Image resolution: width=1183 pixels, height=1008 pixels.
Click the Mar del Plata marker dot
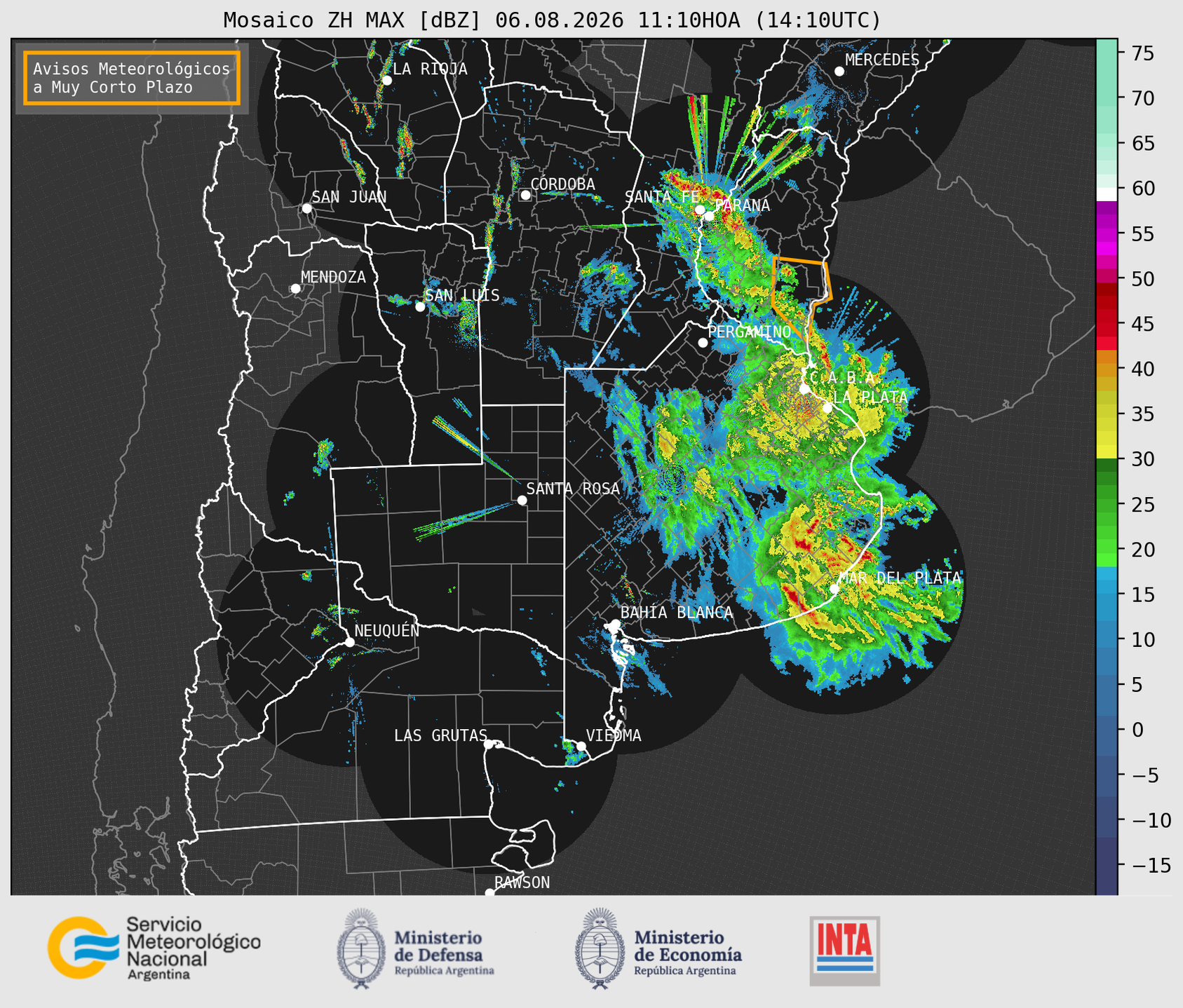point(834,588)
